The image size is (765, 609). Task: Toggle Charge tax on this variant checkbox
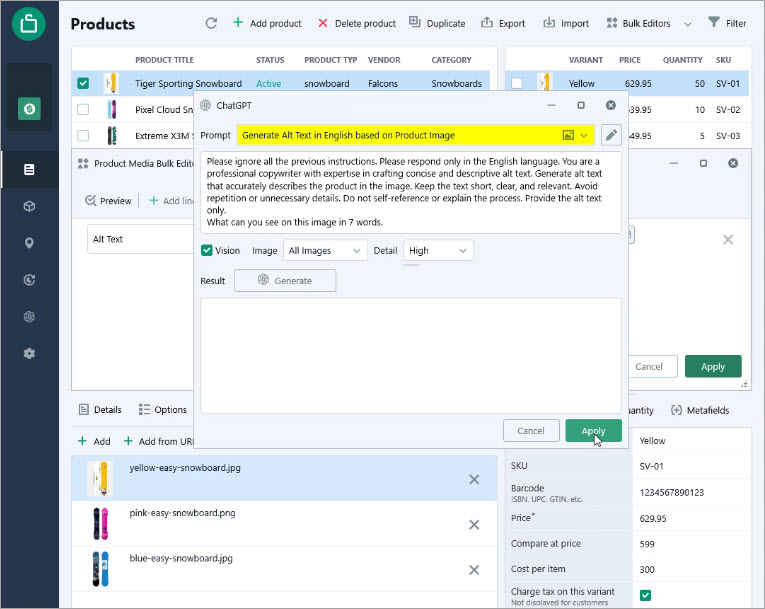pyautogui.click(x=645, y=595)
